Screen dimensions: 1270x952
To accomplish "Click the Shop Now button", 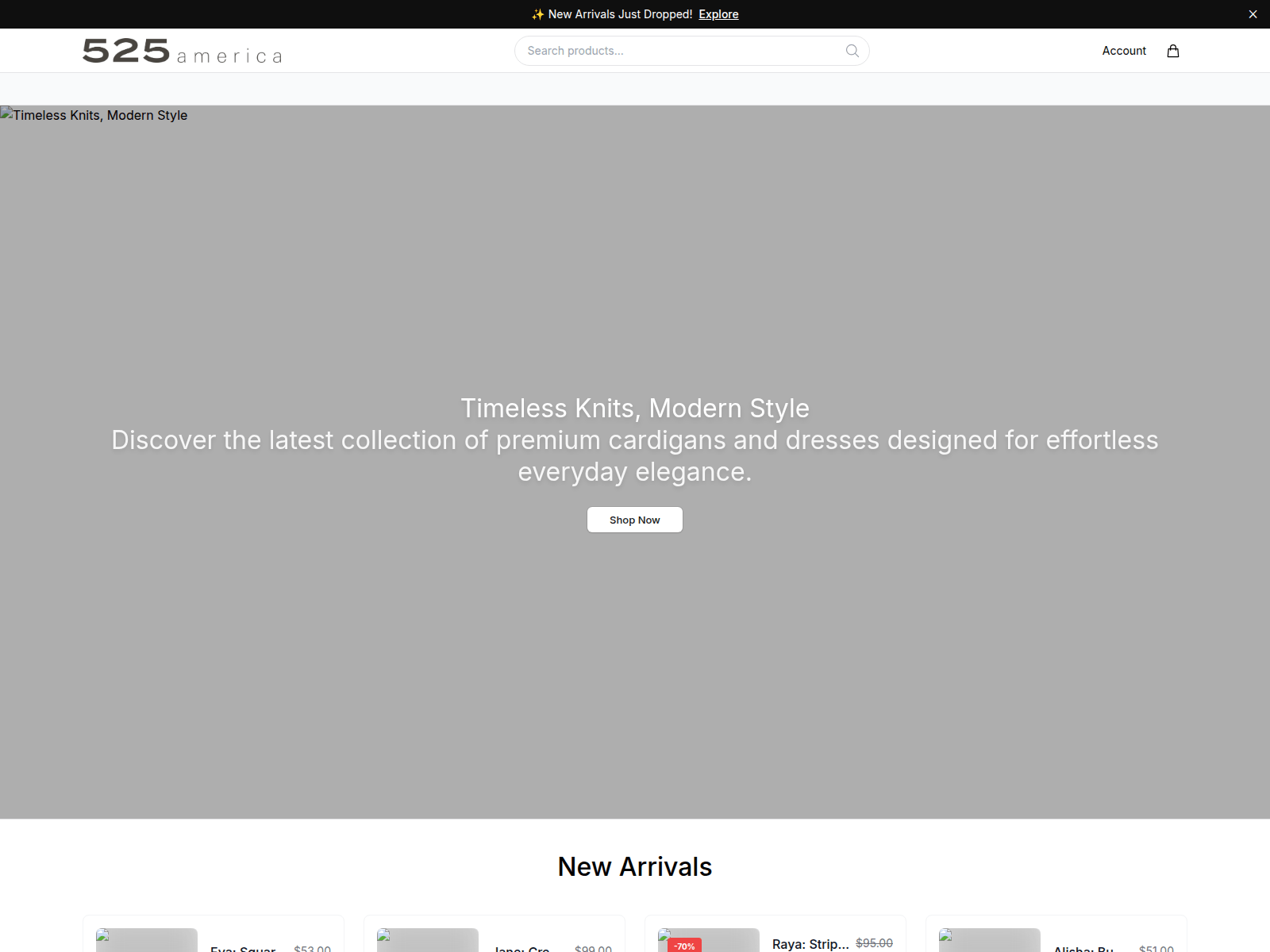I will 635,520.
